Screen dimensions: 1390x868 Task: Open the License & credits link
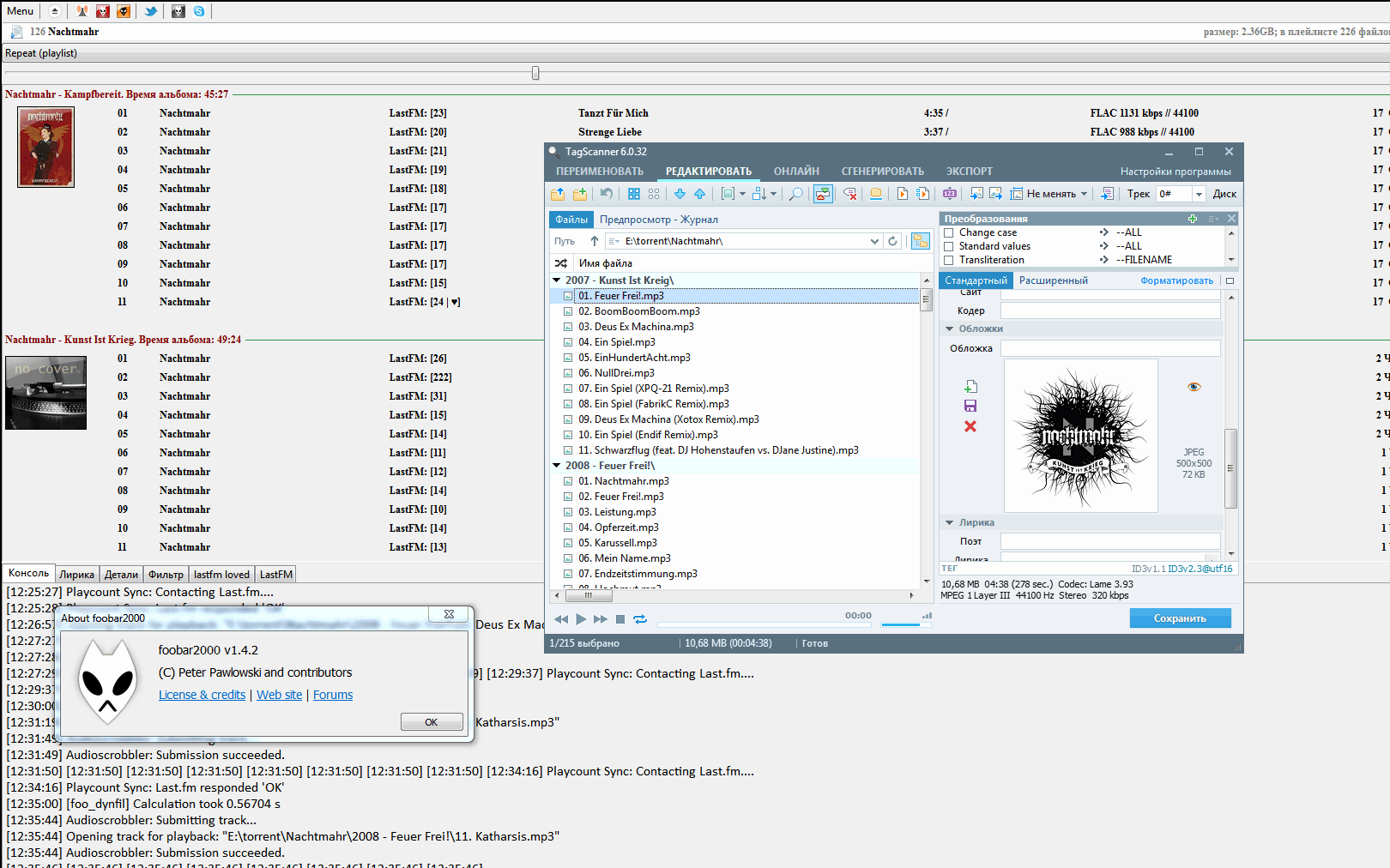[202, 695]
